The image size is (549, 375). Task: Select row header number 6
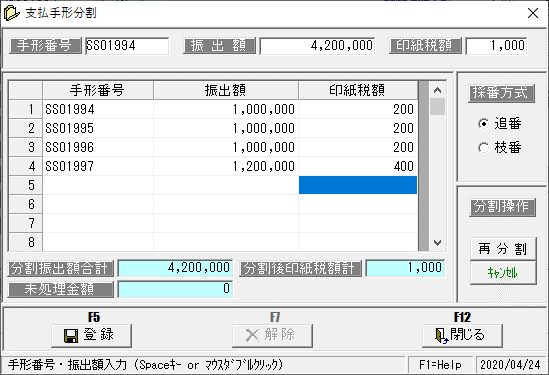(x=26, y=204)
